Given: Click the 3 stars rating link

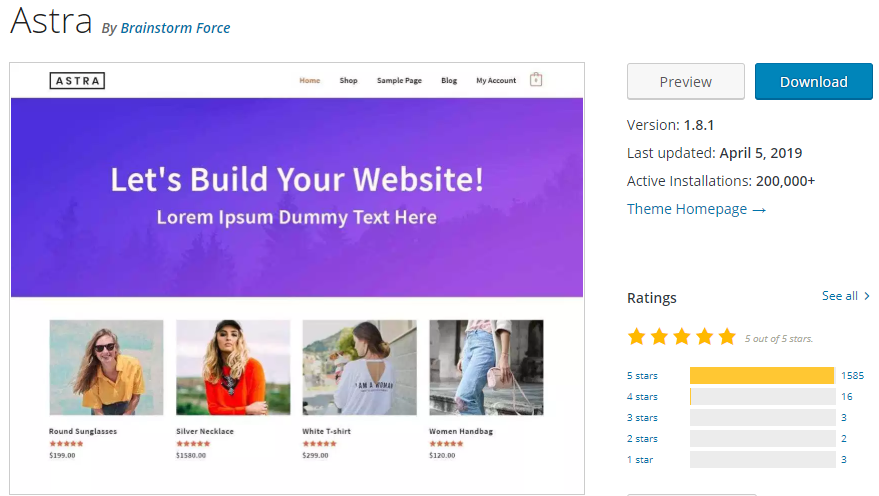Looking at the screenshot, I should coord(642,418).
